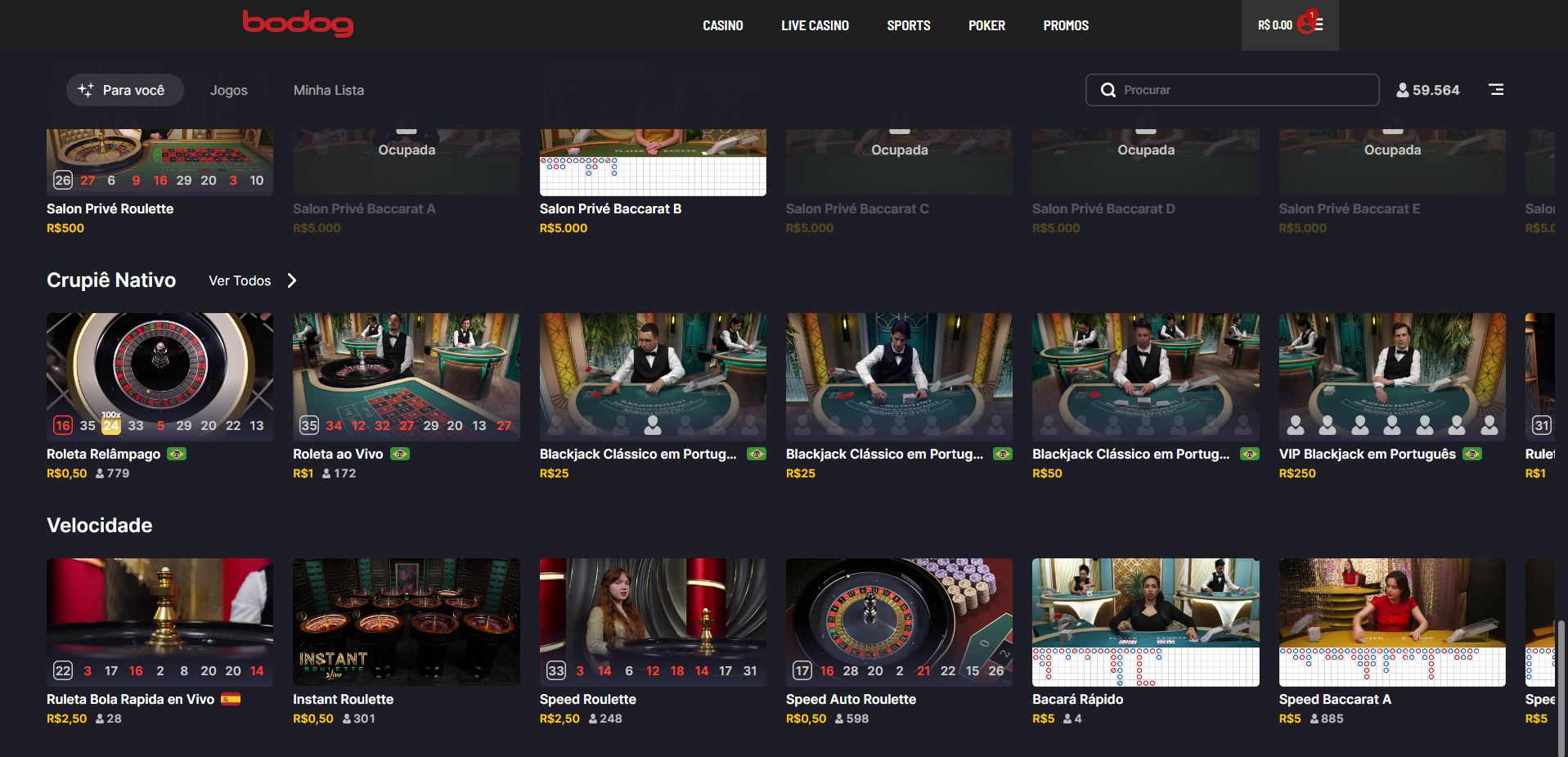The image size is (1568, 757).
Task: Expand Crupiê Nativo with the chevron arrow
Action: 292,280
